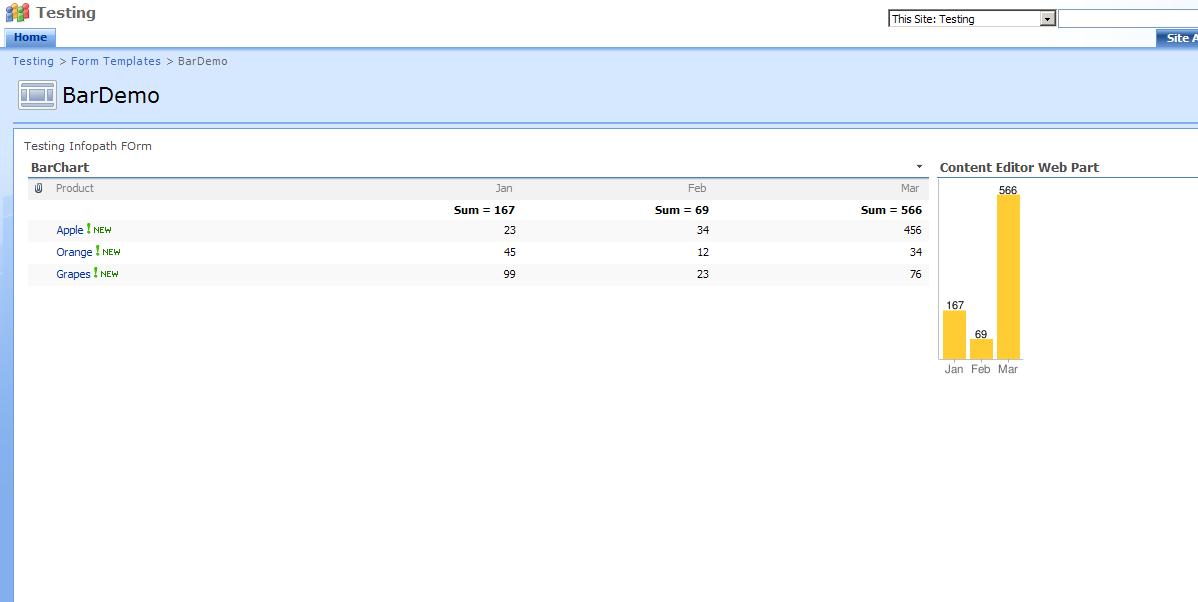
Task: Click Grapes' Mar value 76
Action: (x=915, y=274)
